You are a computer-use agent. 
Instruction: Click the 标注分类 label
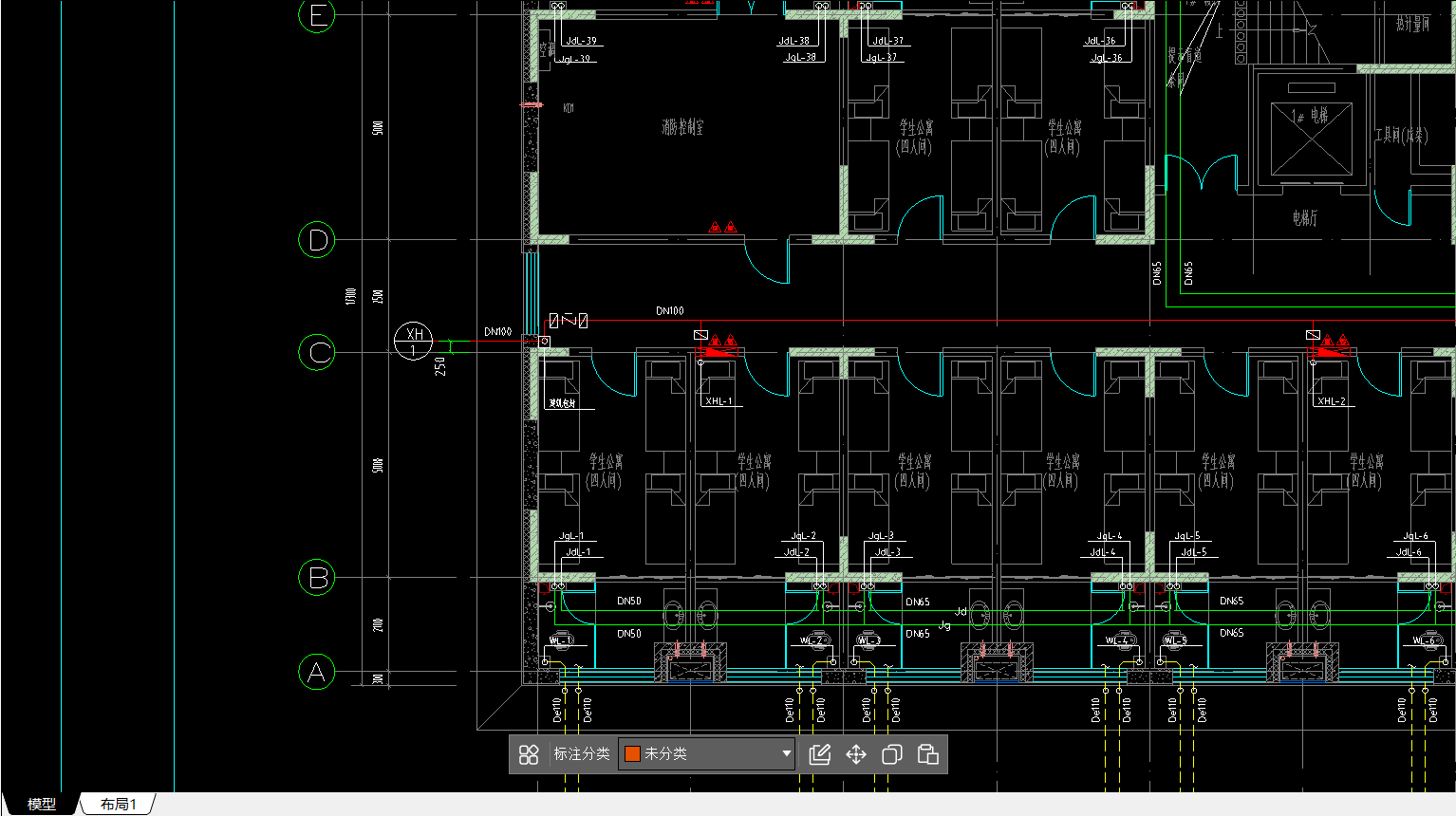tap(582, 754)
